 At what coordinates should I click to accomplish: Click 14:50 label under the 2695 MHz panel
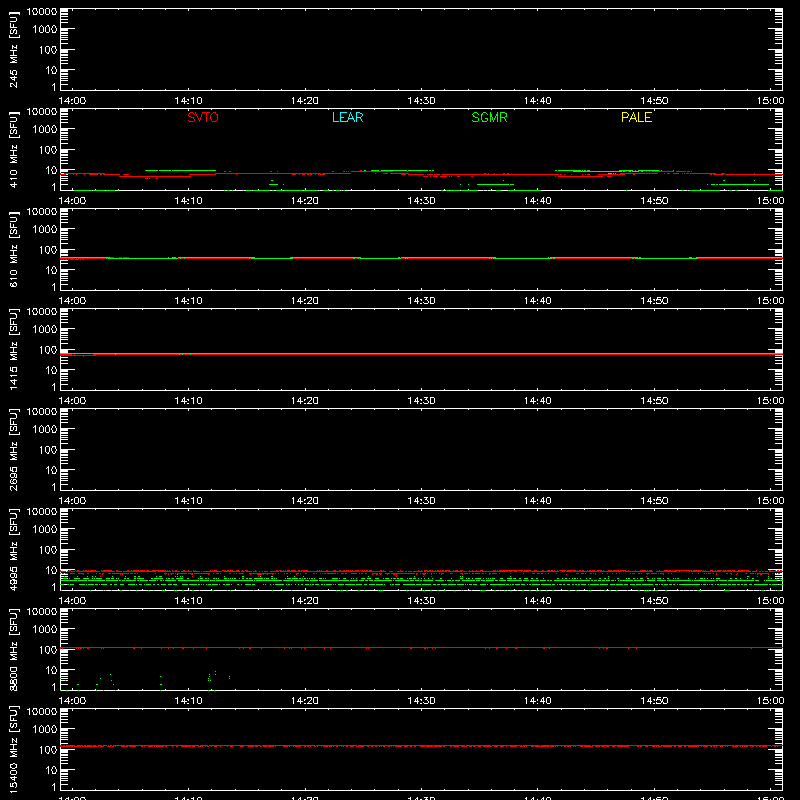[654, 501]
